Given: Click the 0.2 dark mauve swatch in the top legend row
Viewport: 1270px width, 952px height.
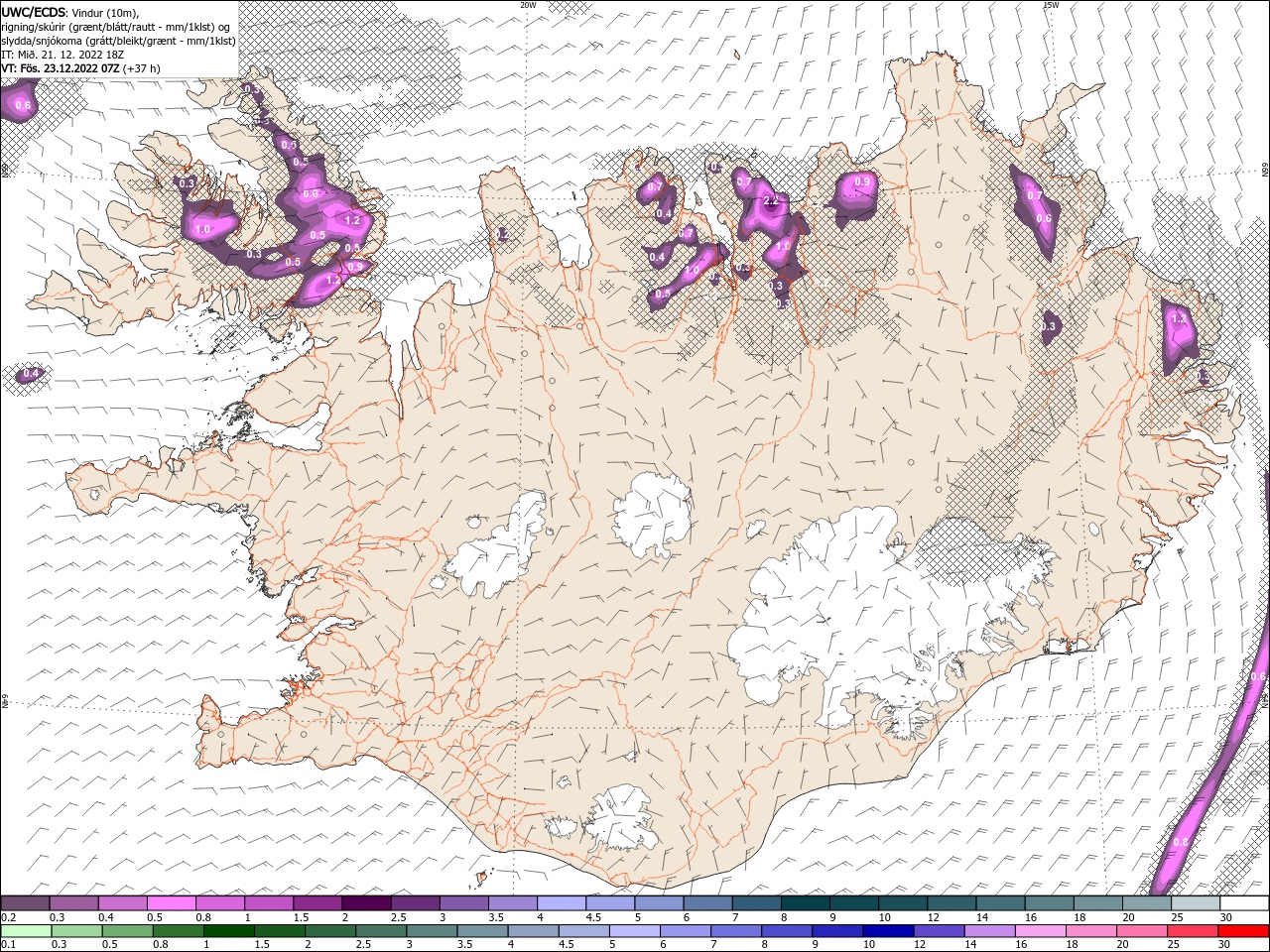Looking at the screenshot, I should pyautogui.click(x=26, y=903).
